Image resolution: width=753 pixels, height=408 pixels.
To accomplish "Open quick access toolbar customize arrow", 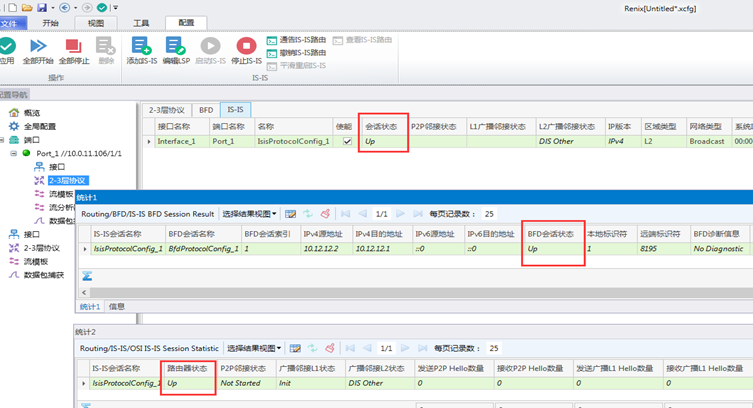I will coord(116,8).
